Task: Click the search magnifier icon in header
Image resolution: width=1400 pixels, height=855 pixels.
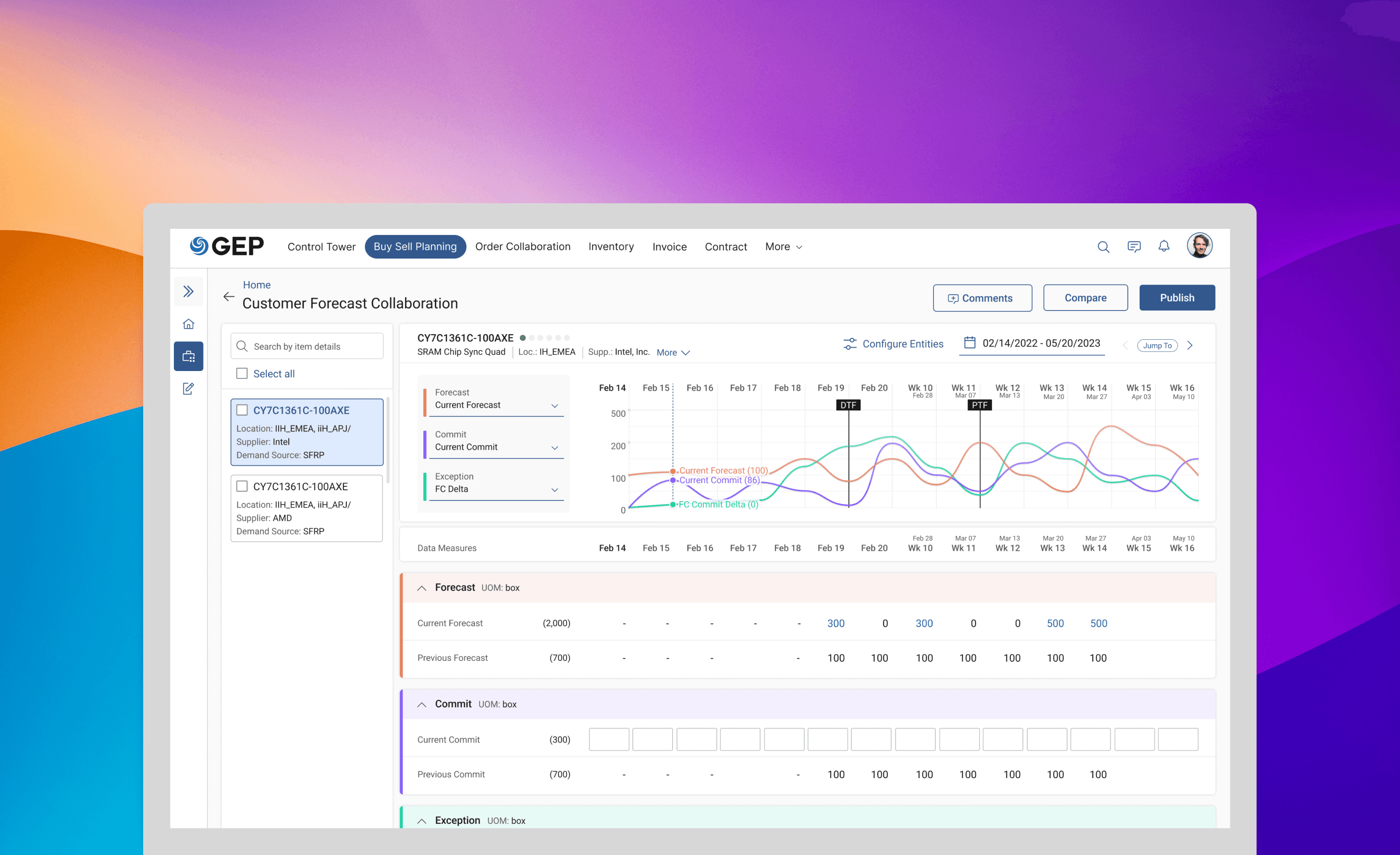Action: [x=1103, y=247]
